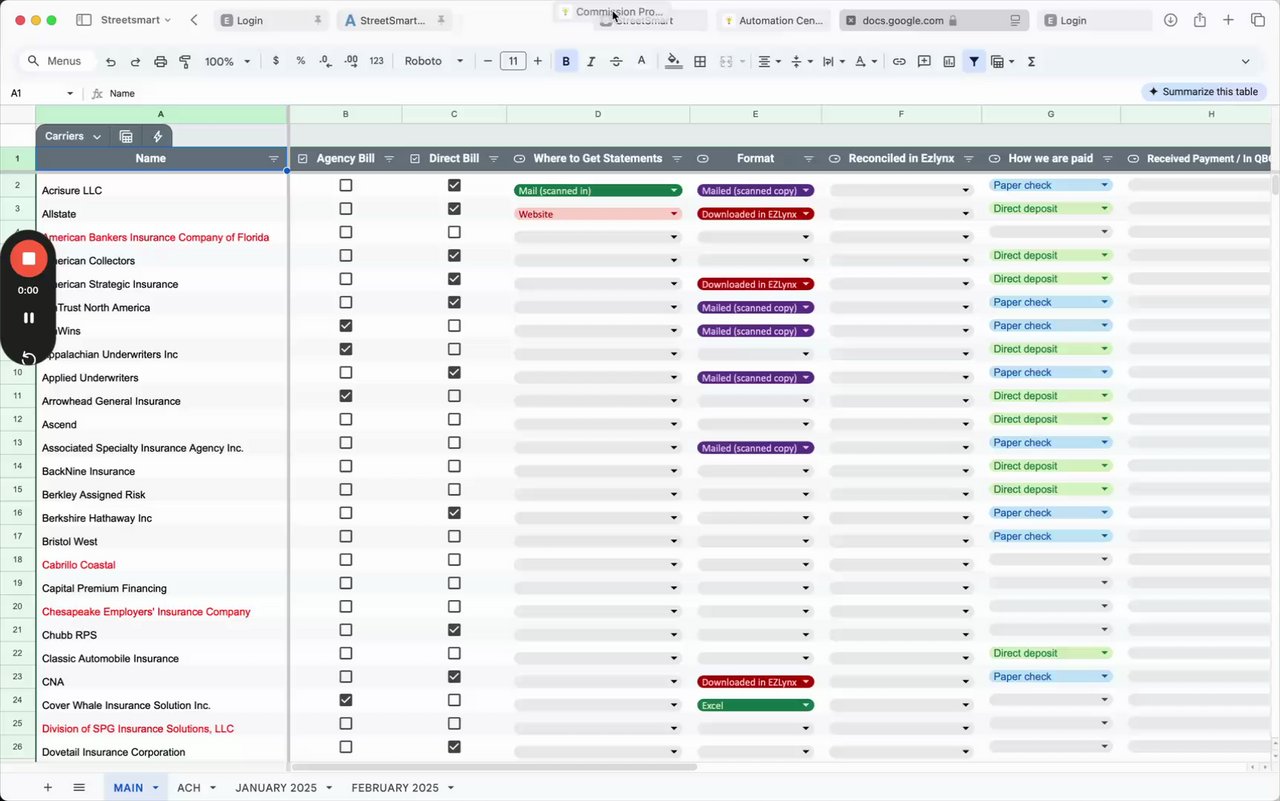Viewport: 1280px width, 801px height.
Task: Uncheck Agency Bill for Cover Whale Insurance Solution
Action: tap(346, 700)
